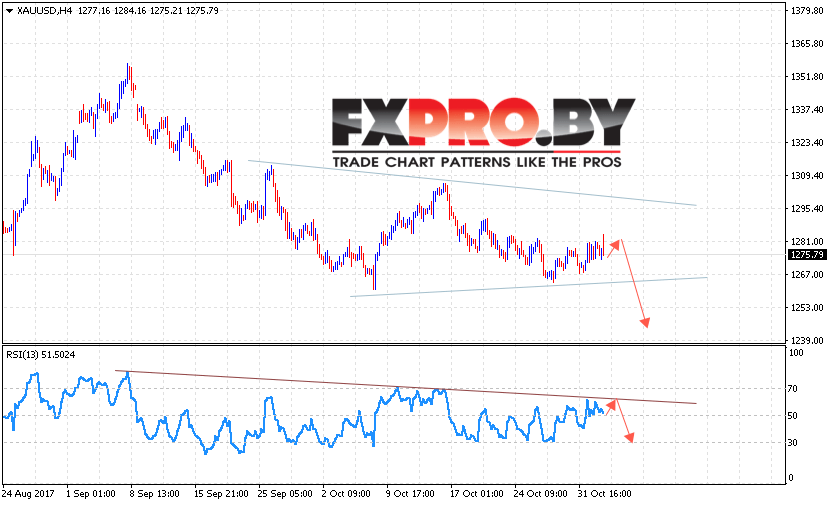Click price axis label 1351.80
828x505 pixels.
[x=807, y=77]
